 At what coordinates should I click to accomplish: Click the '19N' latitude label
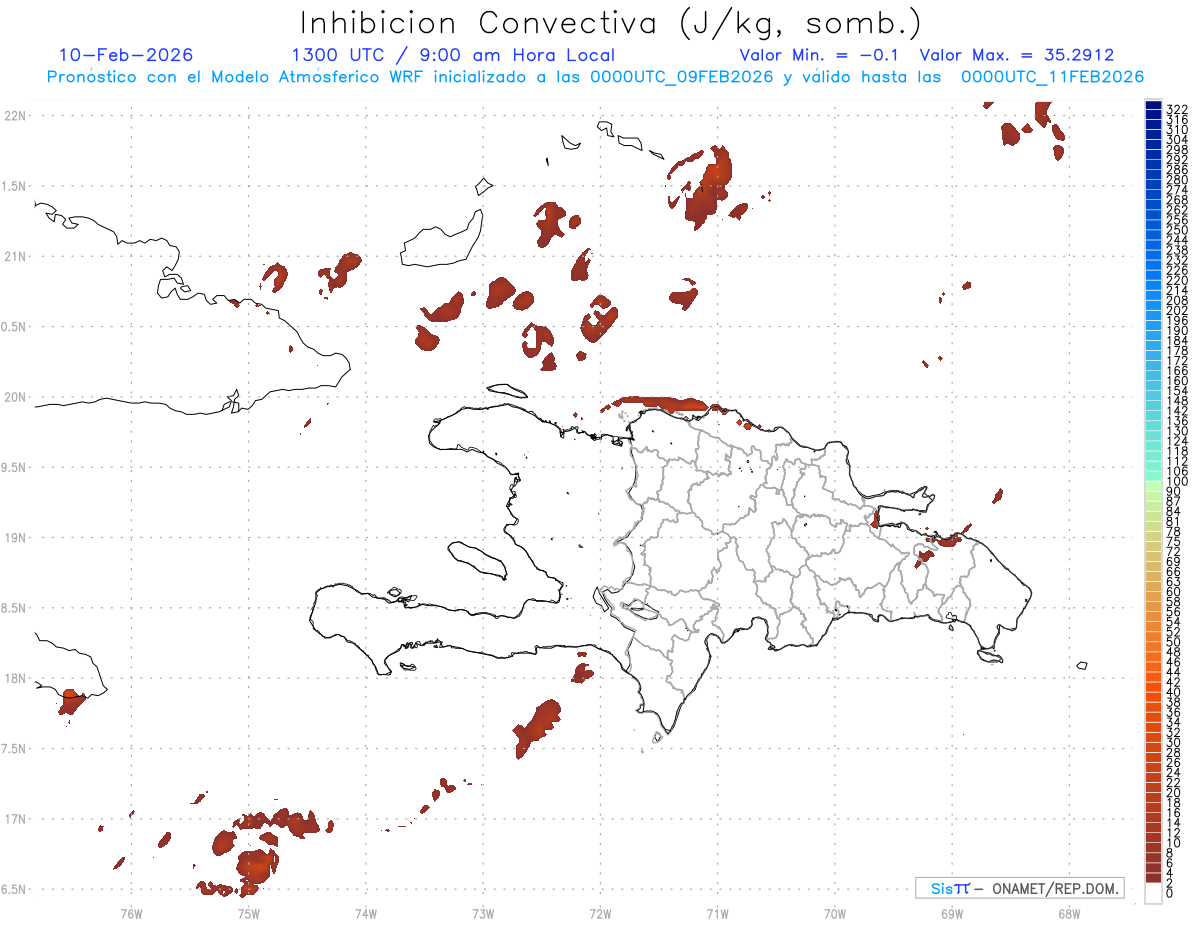(x=15, y=538)
